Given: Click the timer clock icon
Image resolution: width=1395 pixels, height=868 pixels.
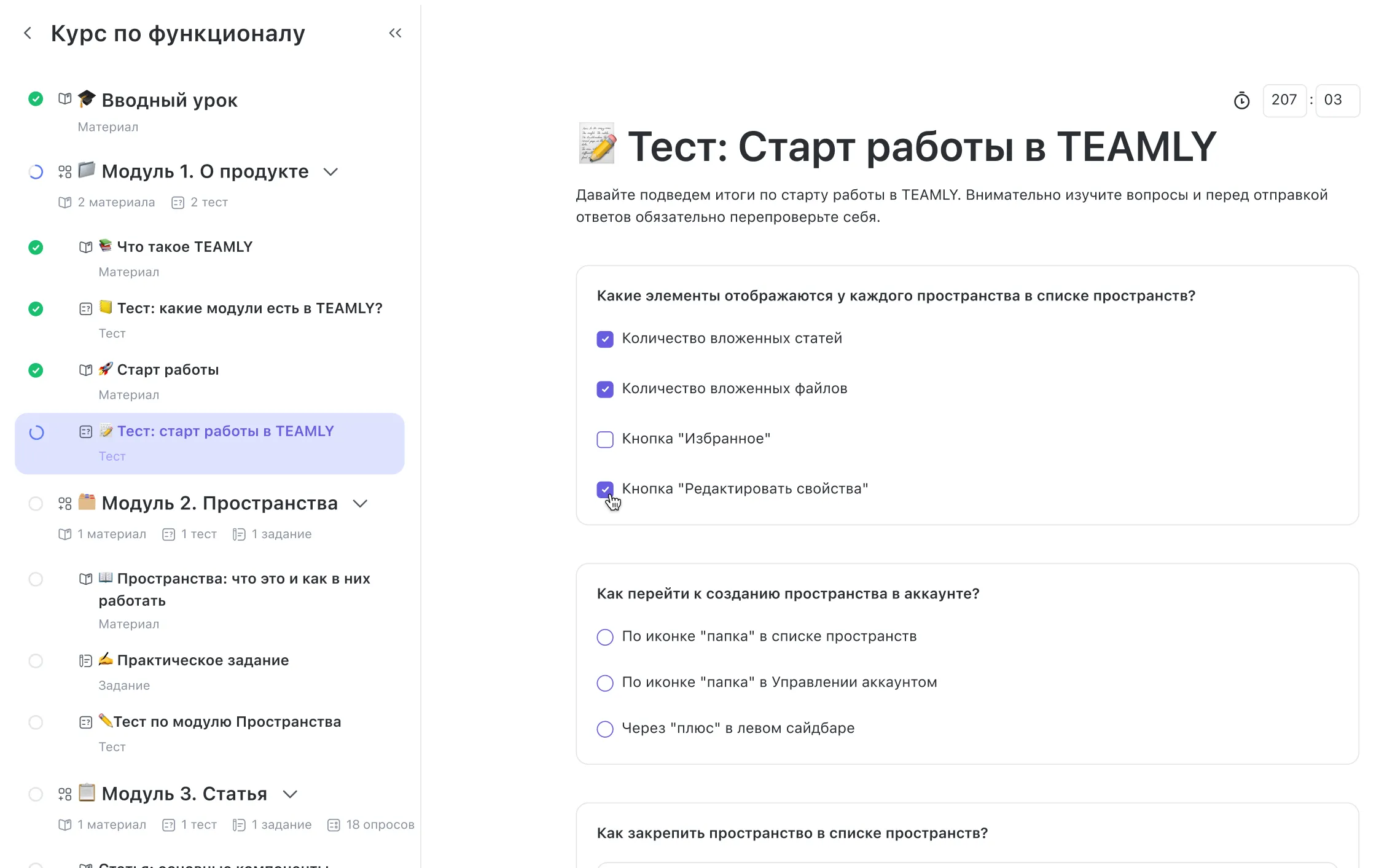Looking at the screenshot, I should click(x=1241, y=101).
